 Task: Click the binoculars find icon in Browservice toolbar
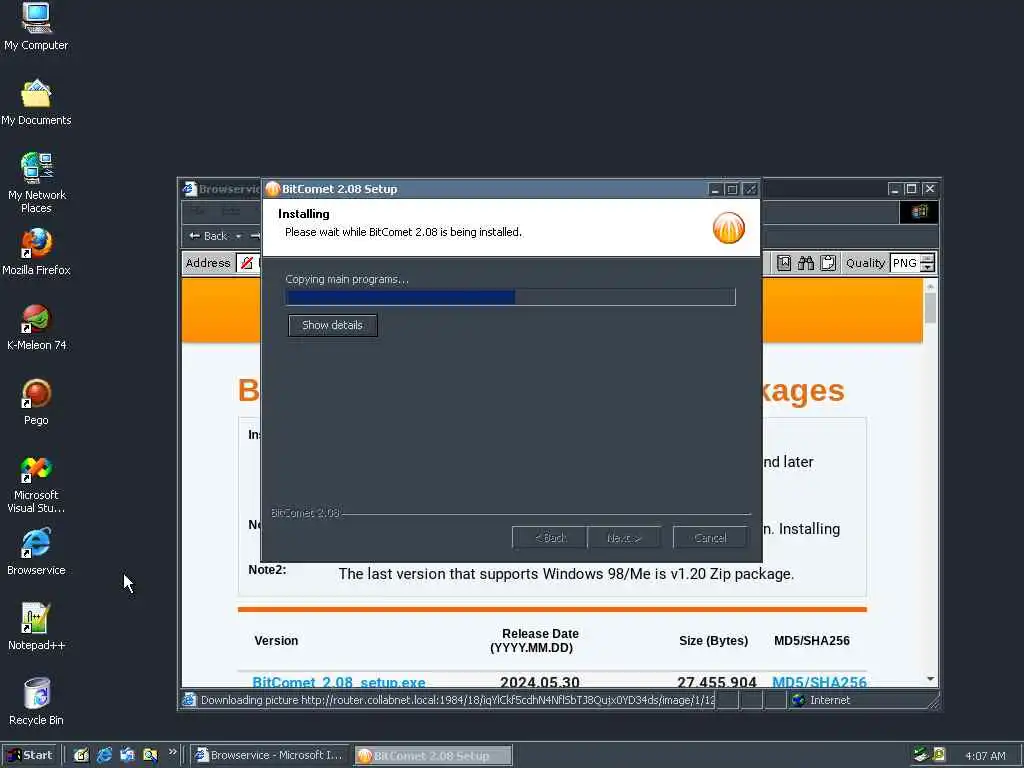[x=806, y=263]
